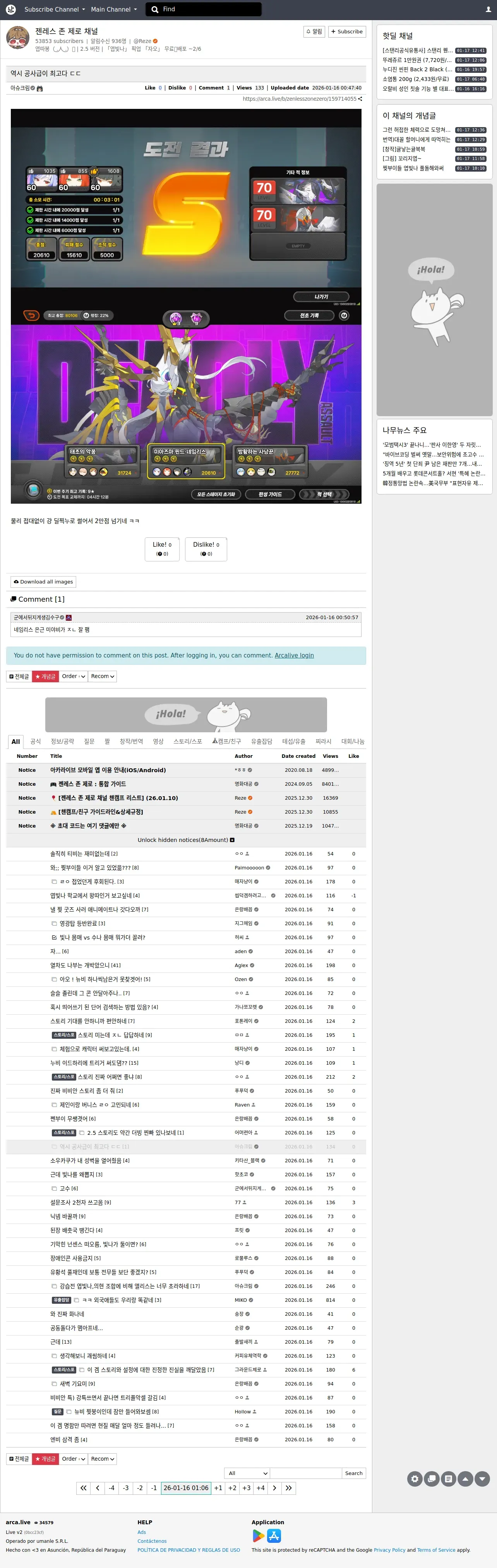Image resolution: width=497 pixels, height=1568 pixels.
Task: Click commenter 군에서뒤지게생김수구's badge icon
Action: click(69, 617)
